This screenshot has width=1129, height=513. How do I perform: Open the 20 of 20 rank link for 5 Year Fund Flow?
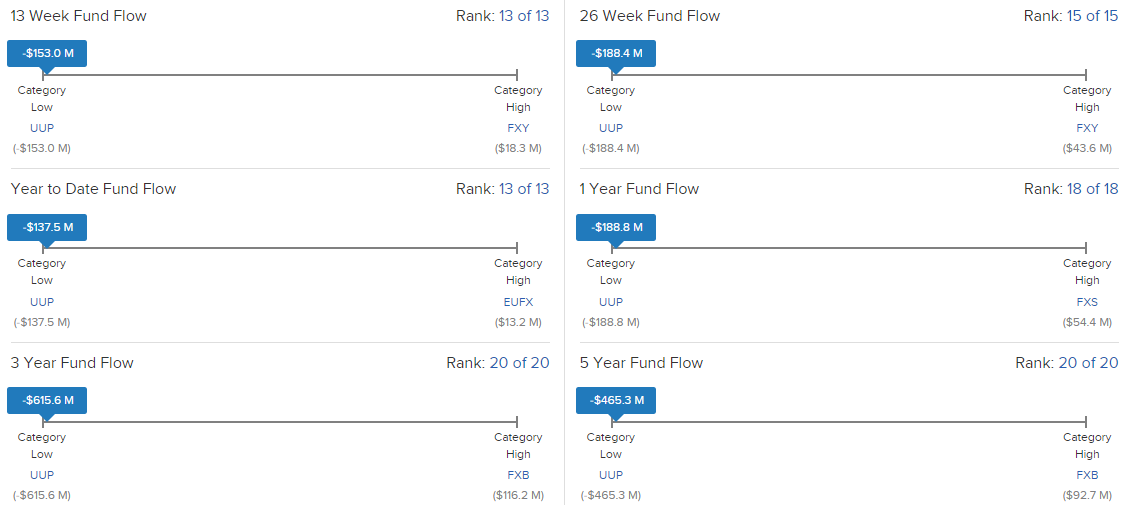[x=1088, y=362]
